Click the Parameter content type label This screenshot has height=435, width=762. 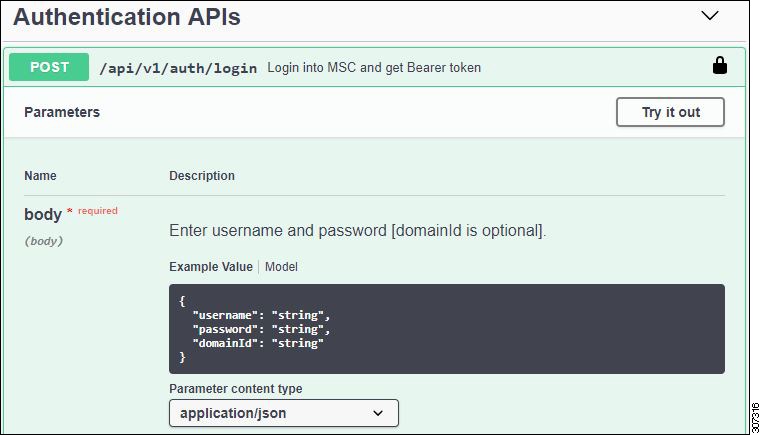(x=236, y=389)
